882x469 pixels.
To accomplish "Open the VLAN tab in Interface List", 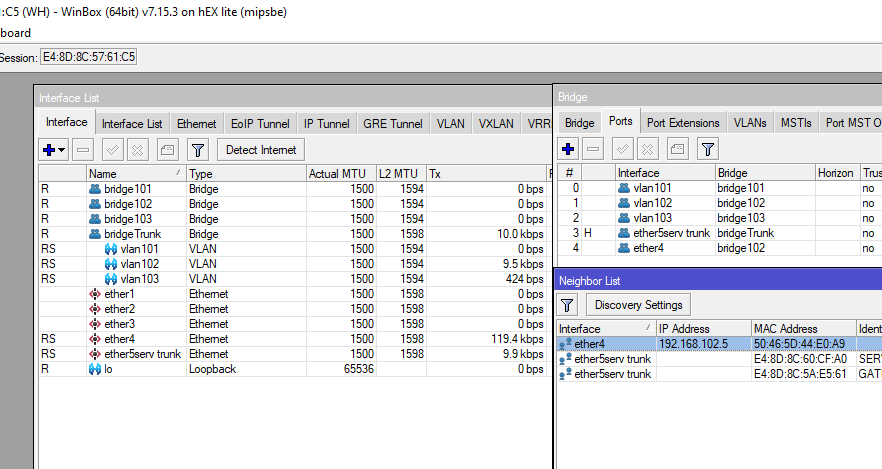I will (451, 124).
